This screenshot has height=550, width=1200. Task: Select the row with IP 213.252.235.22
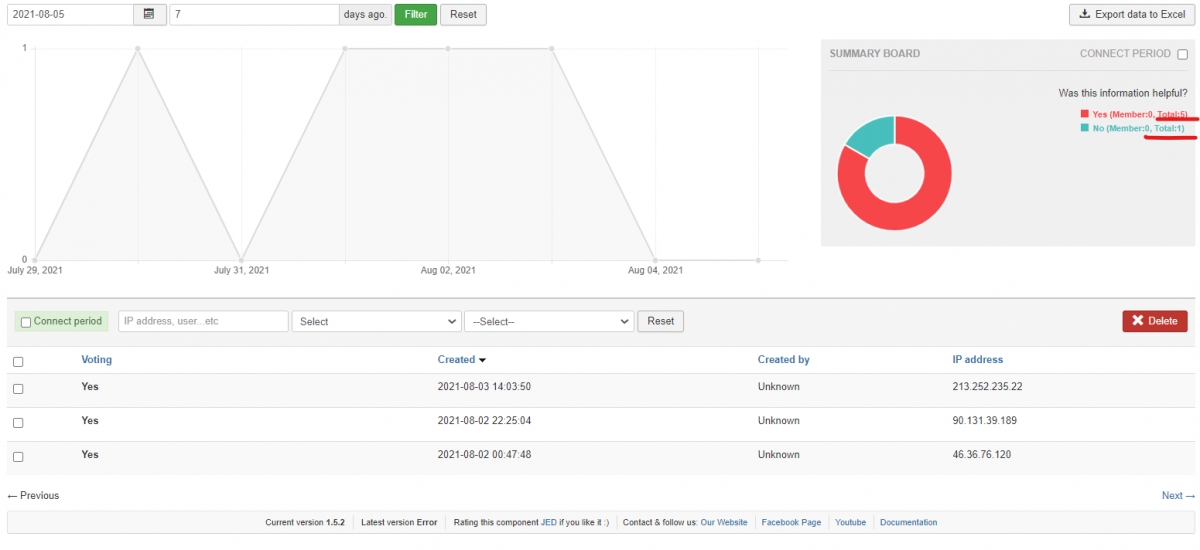pyautogui.click(x=18, y=389)
